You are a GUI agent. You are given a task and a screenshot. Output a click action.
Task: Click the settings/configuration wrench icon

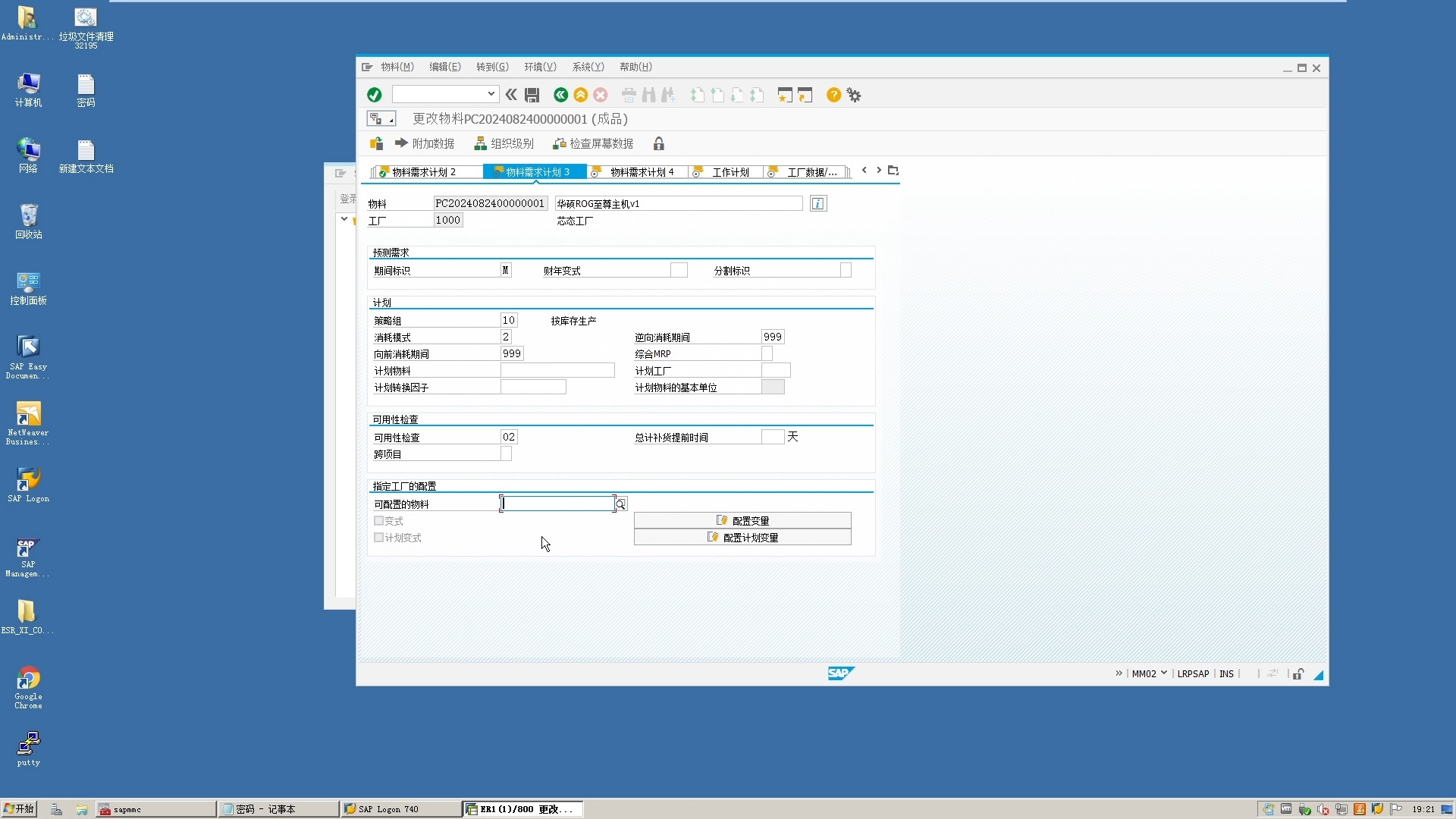coord(853,94)
